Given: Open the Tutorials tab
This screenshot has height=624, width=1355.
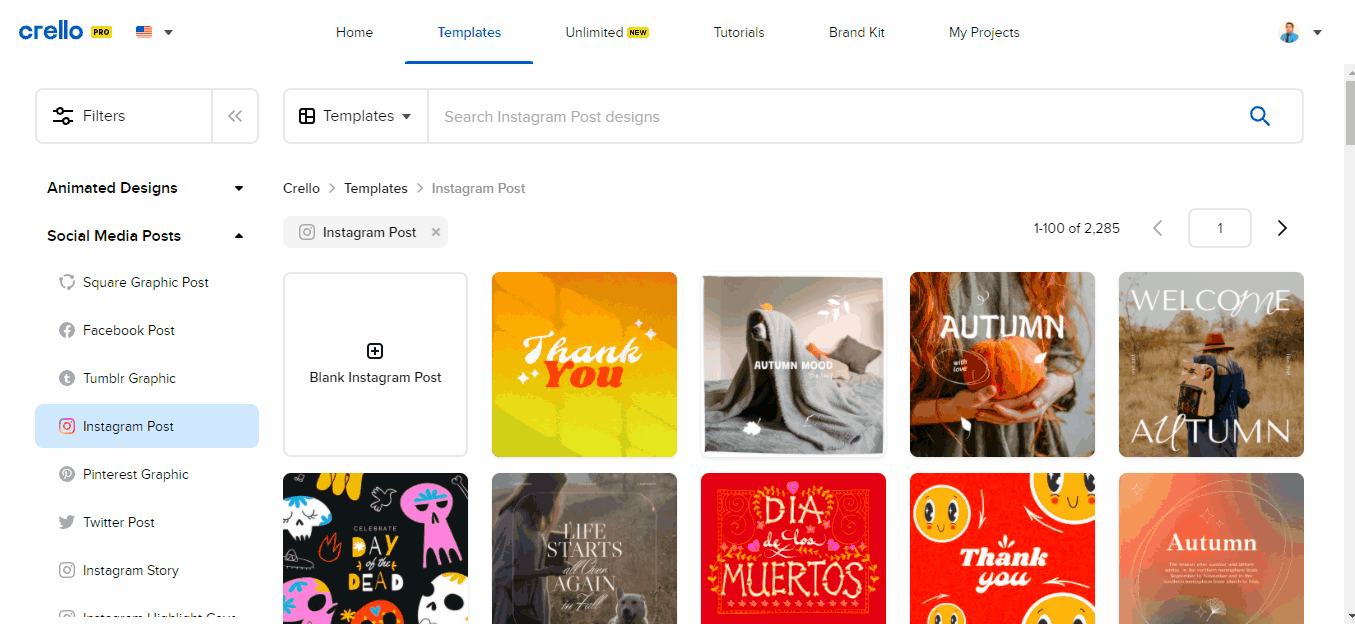Looking at the screenshot, I should 739,32.
